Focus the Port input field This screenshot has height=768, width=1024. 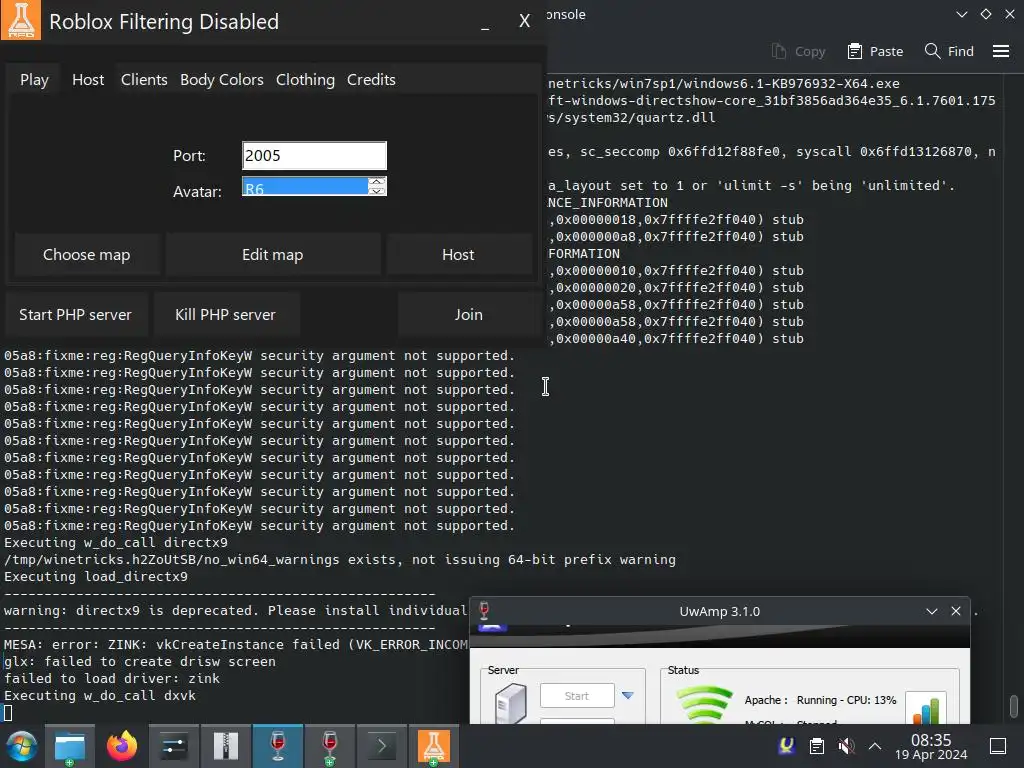314,155
